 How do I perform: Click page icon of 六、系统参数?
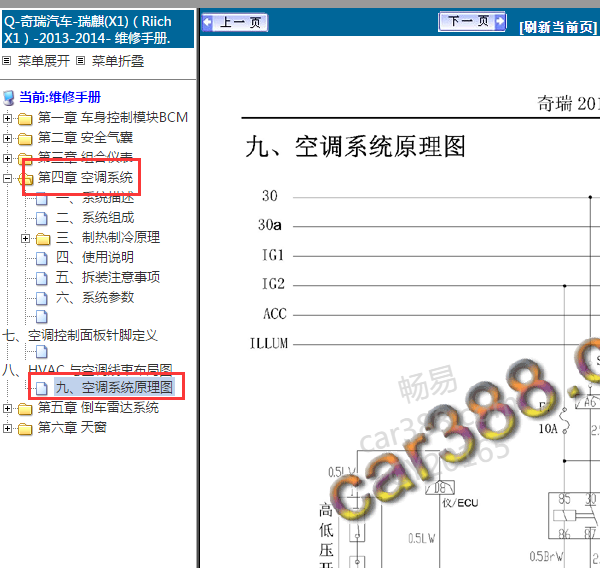pos(42,298)
